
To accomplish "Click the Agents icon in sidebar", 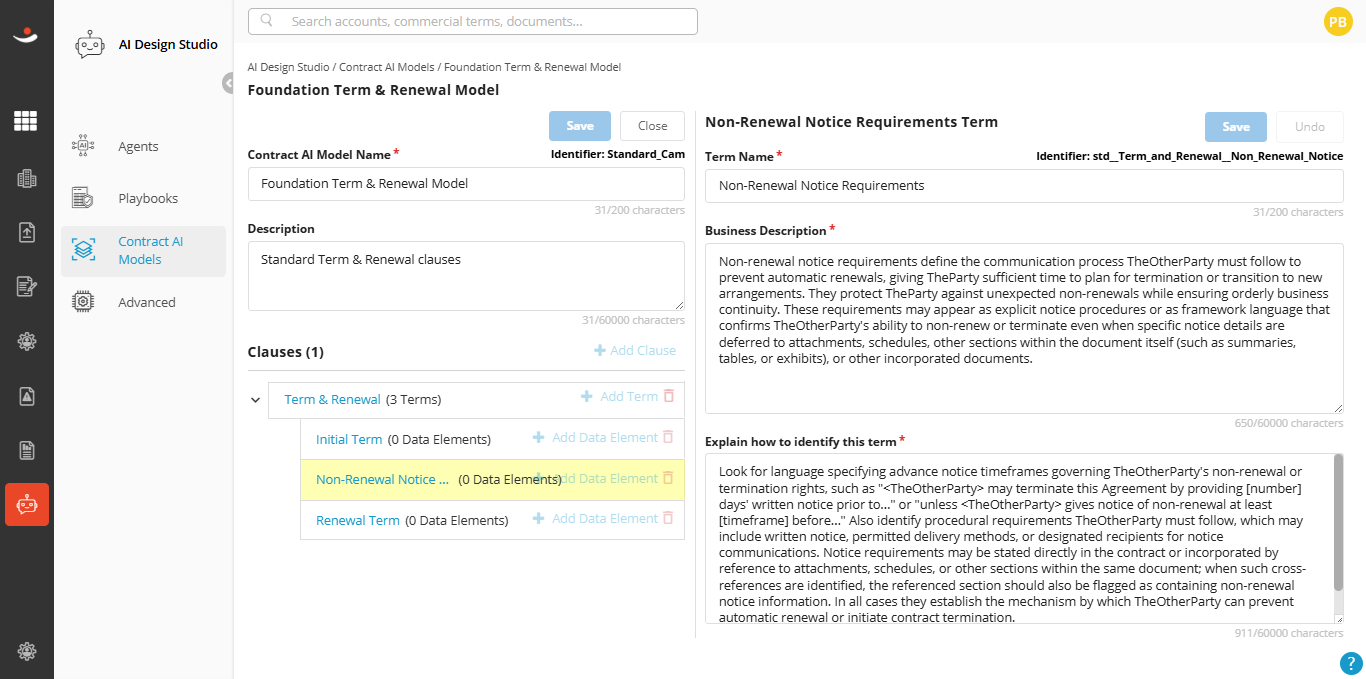I will [x=83, y=146].
